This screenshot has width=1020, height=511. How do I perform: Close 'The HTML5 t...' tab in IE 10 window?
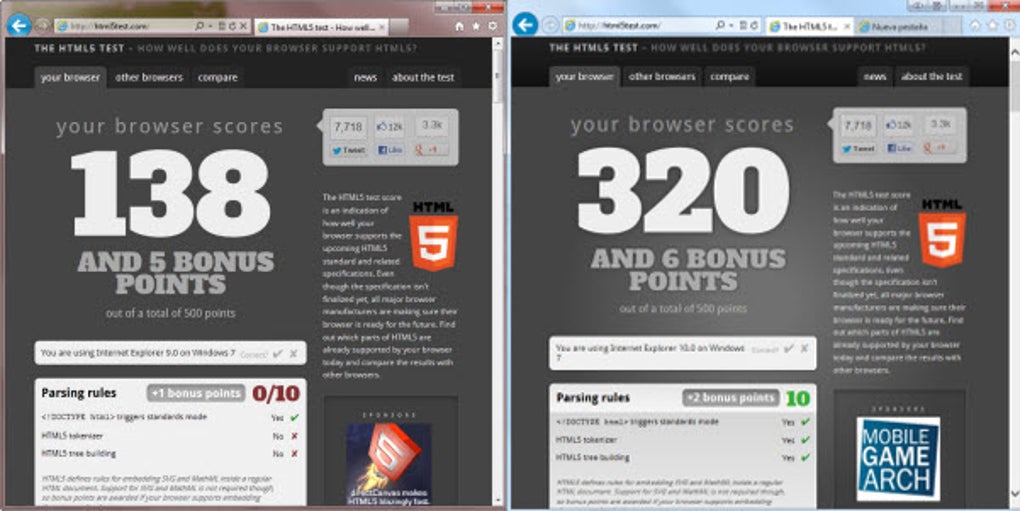(x=847, y=27)
